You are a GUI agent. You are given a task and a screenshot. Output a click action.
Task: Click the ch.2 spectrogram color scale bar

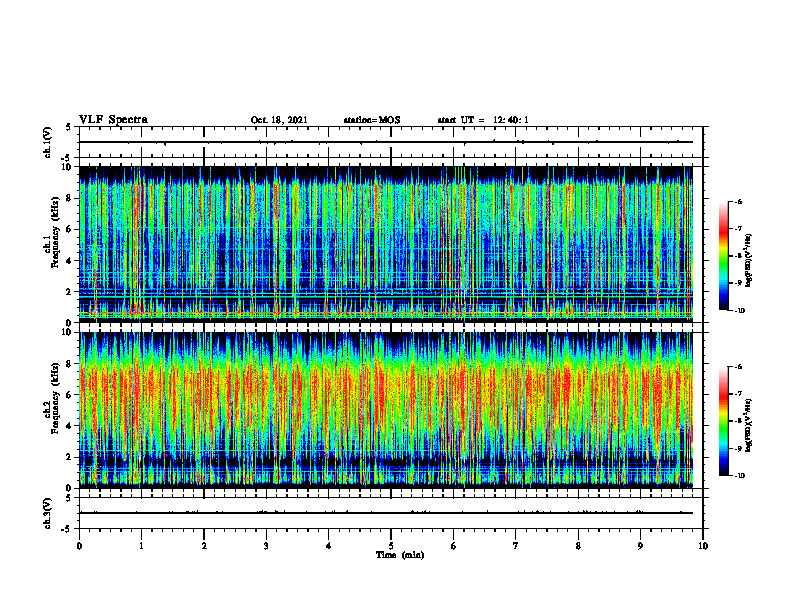[x=723, y=421]
